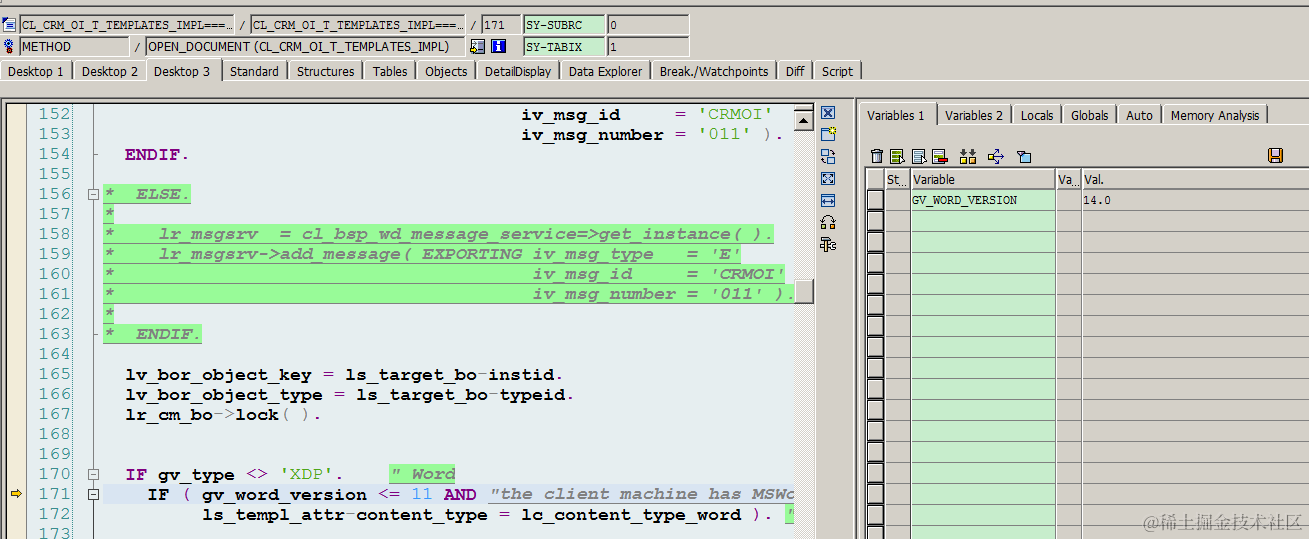Click the headset services icon beside the editor
Viewport: 1309px width, 539px height.
click(828, 222)
